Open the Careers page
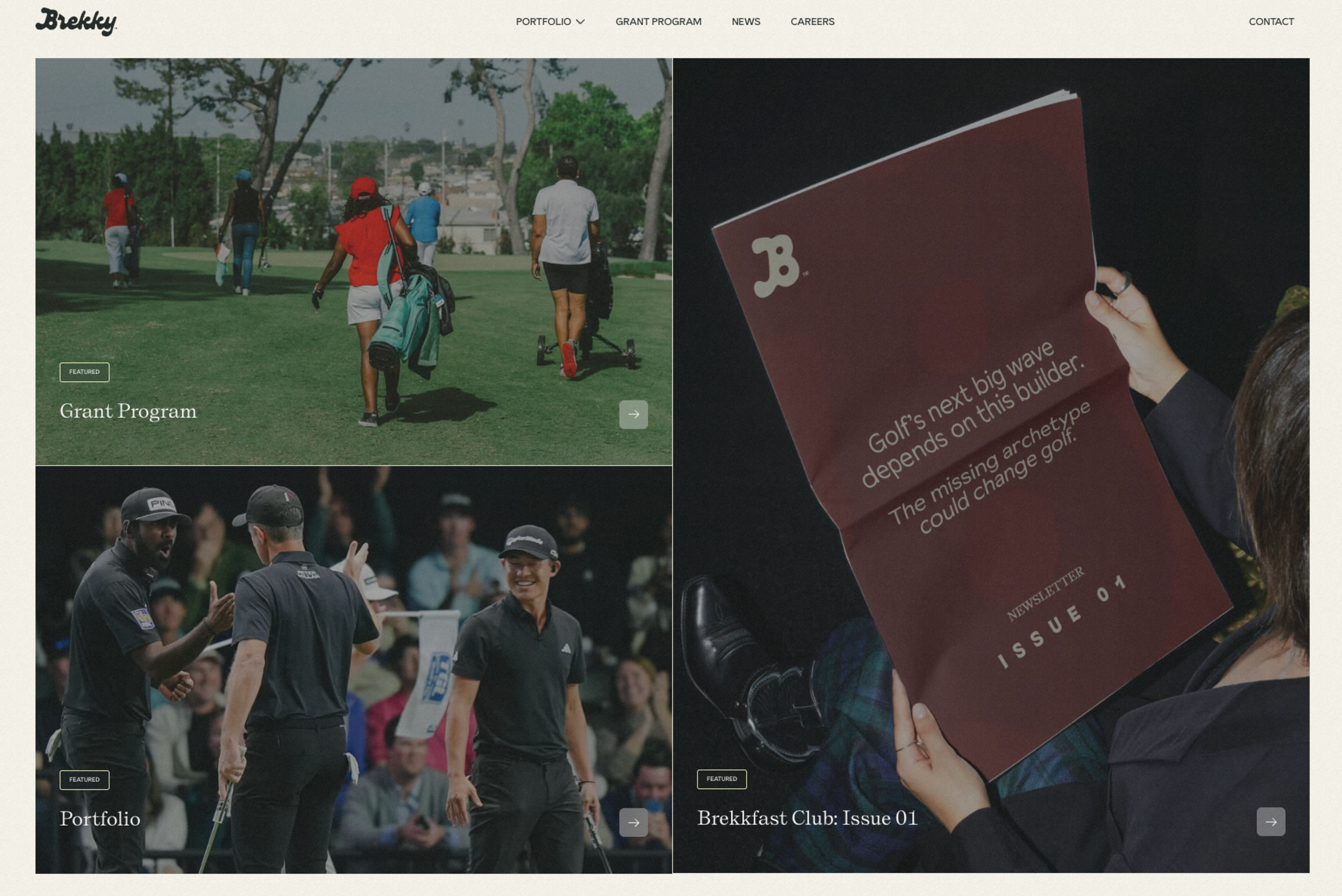The image size is (1342, 896). click(x=812, y=22)
